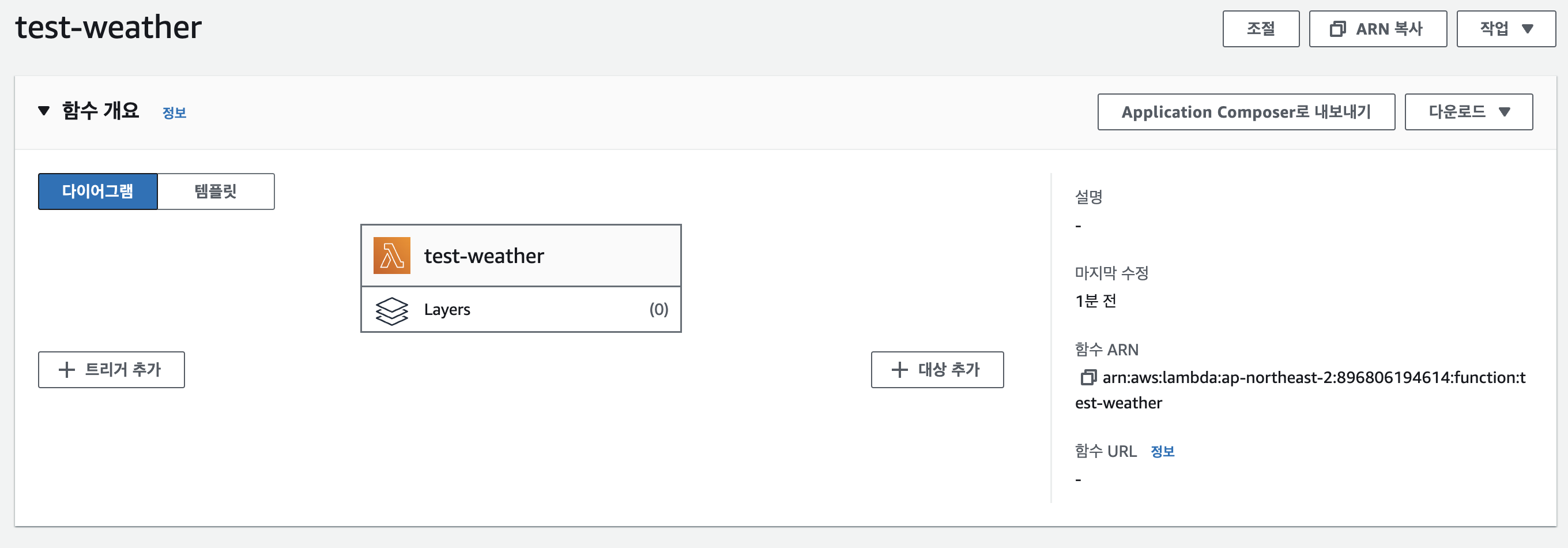Select the test-weather function box in diagram
1568x548 pixels.
(x=521, y=256)
